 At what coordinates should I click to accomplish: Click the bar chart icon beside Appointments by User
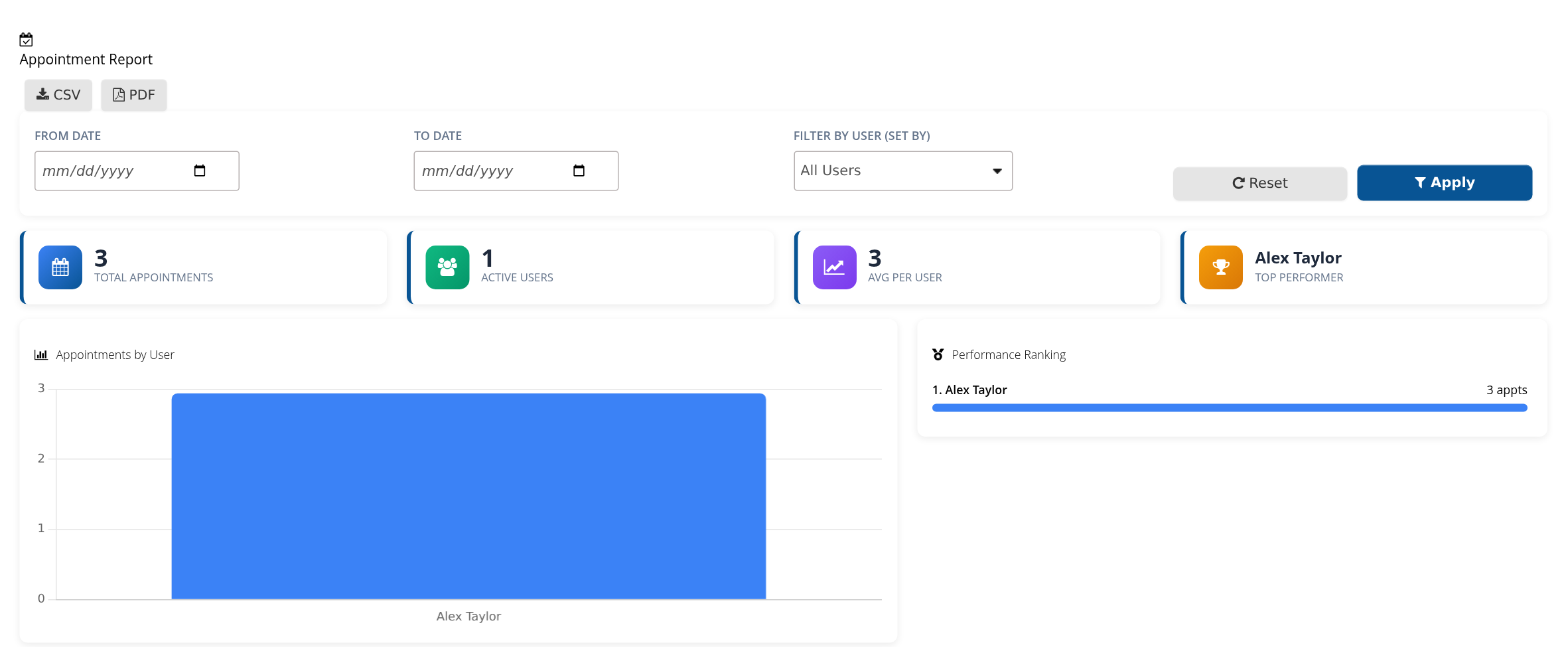tap(41, 355)
